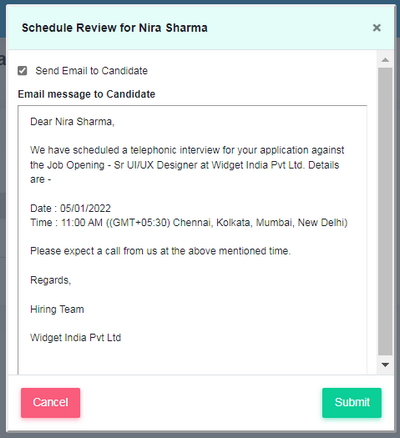Click the vertical scrollbar thumb

click(x=385, y=212)
